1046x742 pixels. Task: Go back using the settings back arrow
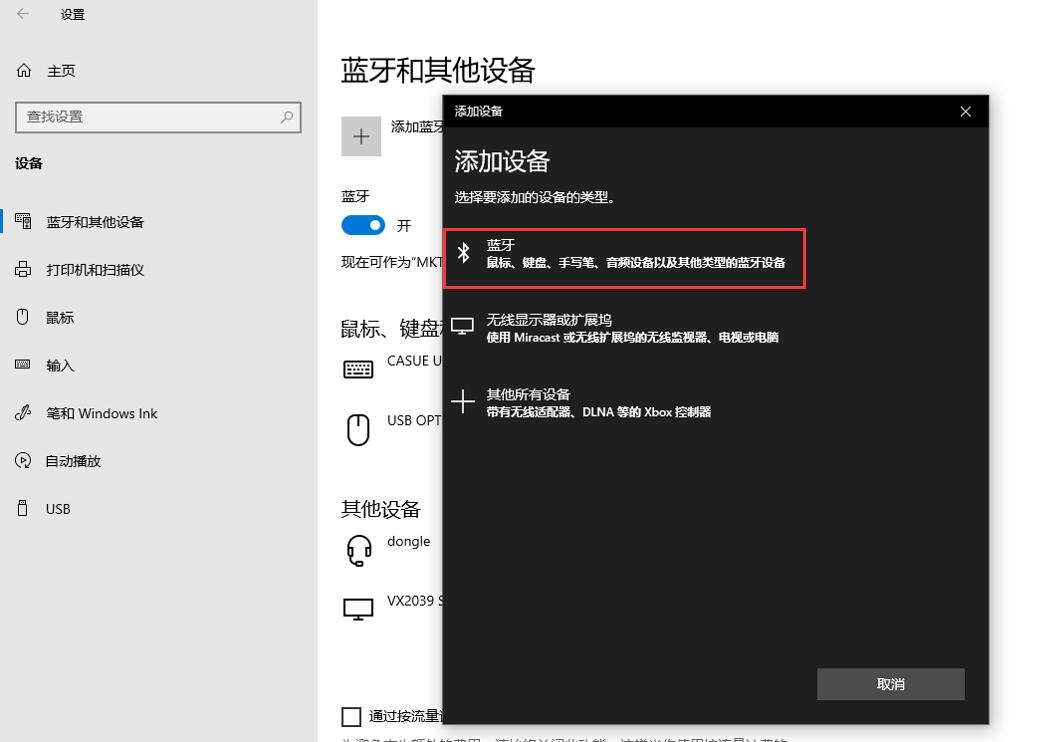click(23, 14)
